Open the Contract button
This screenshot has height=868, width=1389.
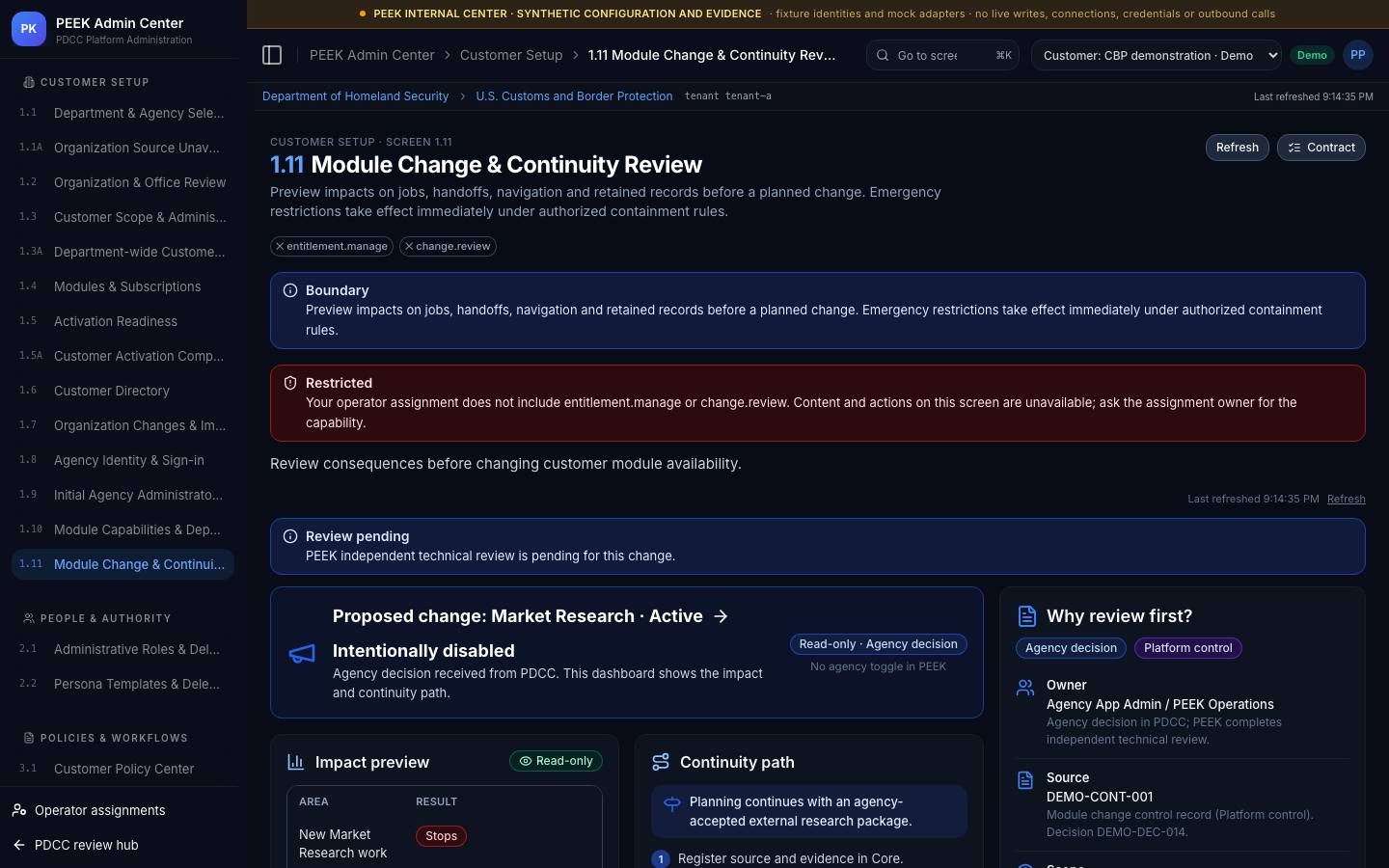(1321, 148)
